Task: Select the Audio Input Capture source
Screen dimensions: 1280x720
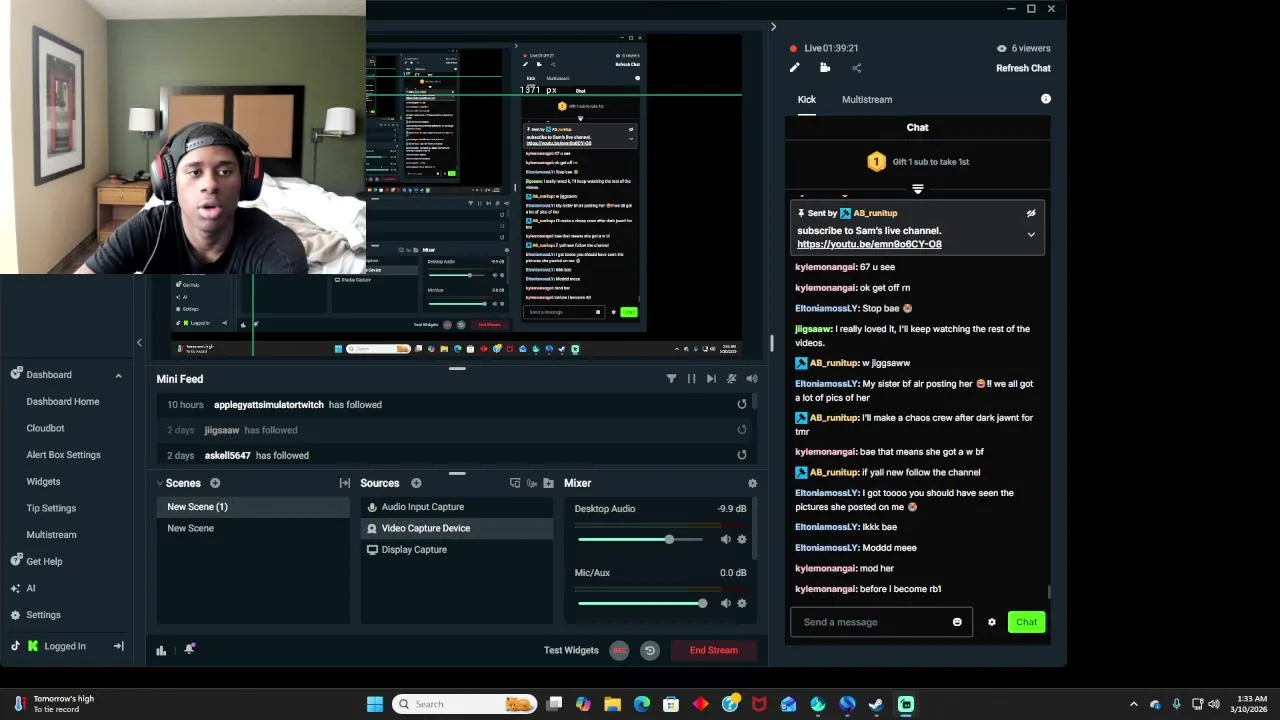Action: click(458, 507)
